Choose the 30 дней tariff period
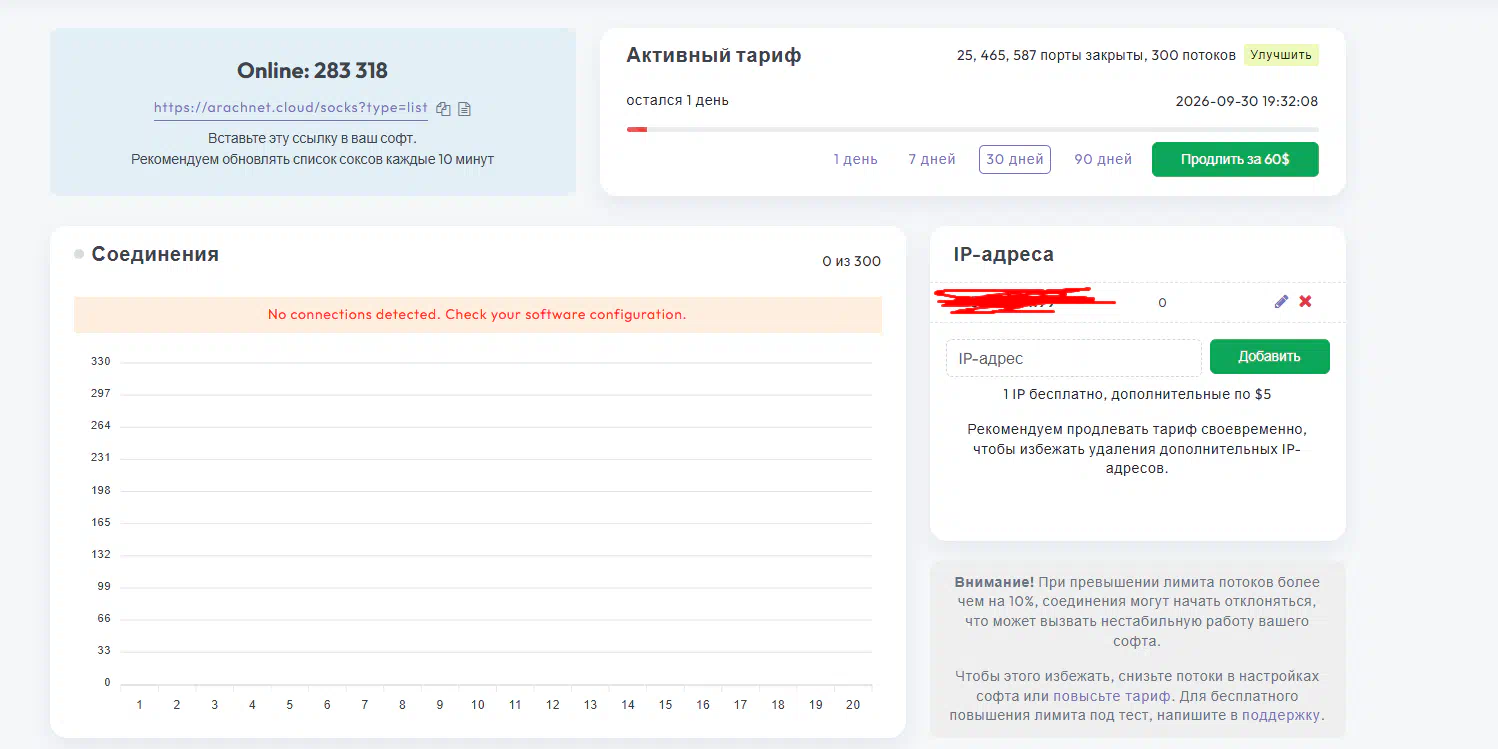1498x749 pixels. (1015, 159)
